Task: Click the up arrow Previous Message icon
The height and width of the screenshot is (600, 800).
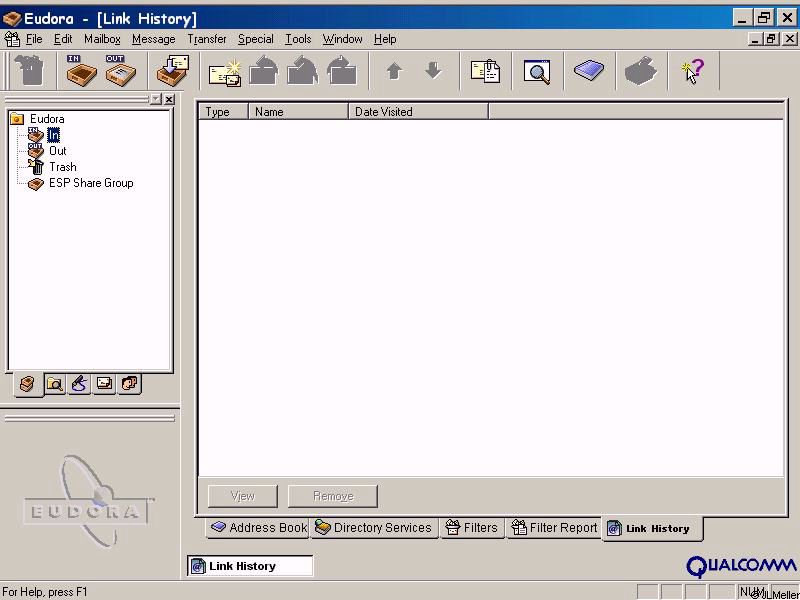Action: [394, 70]
